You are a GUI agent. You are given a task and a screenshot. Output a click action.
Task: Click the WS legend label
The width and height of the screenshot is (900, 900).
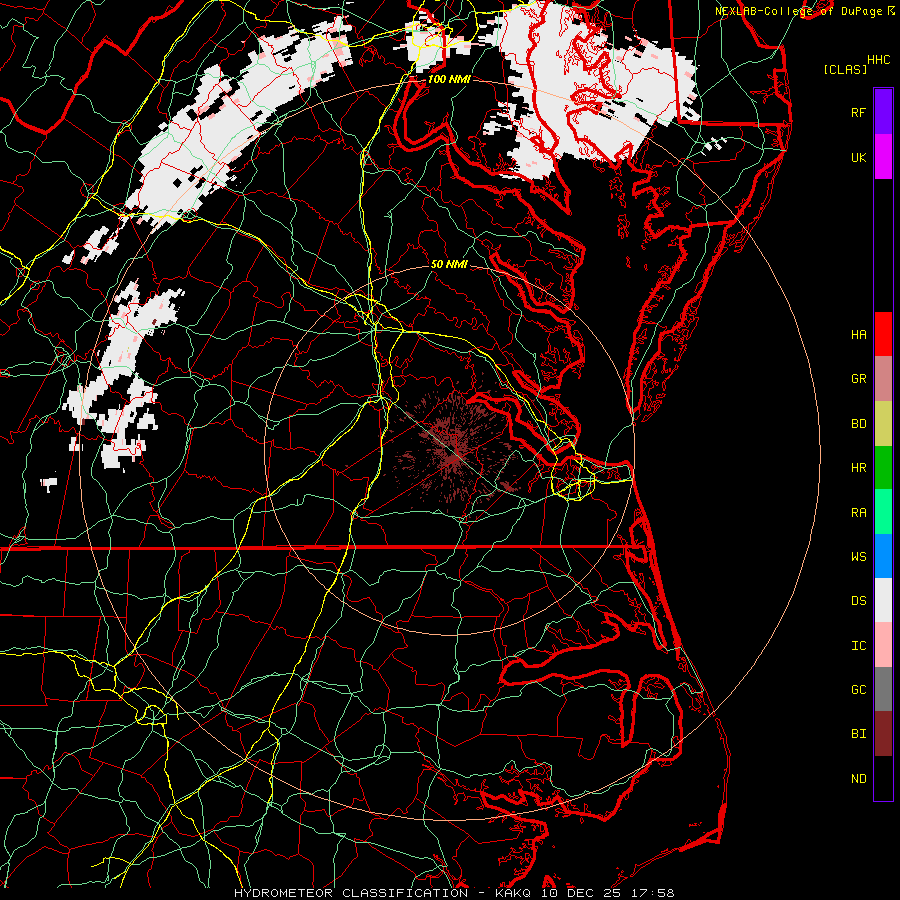click(x=858, y=557)
